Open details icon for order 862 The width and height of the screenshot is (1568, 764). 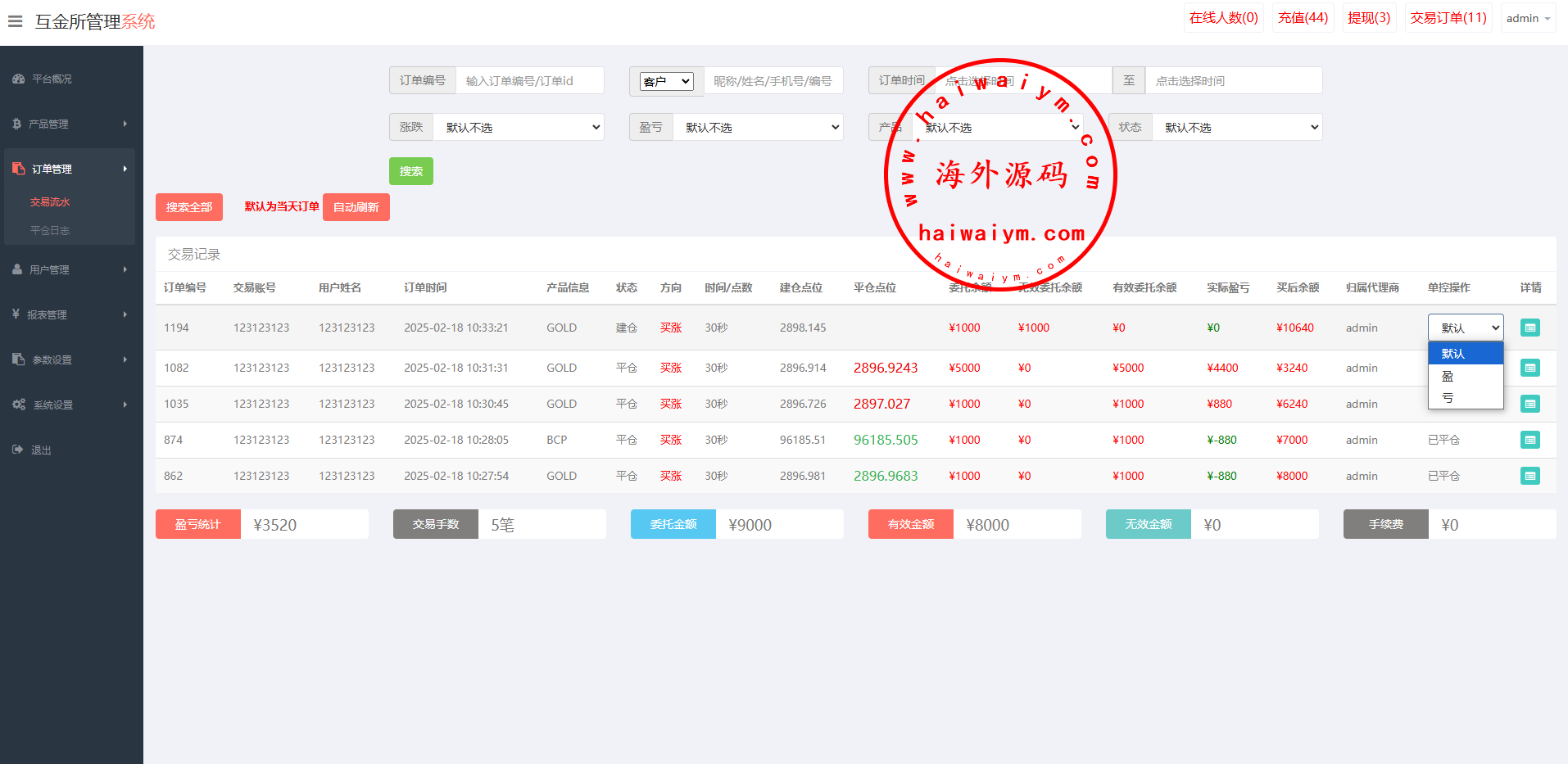click(1529, 476)
